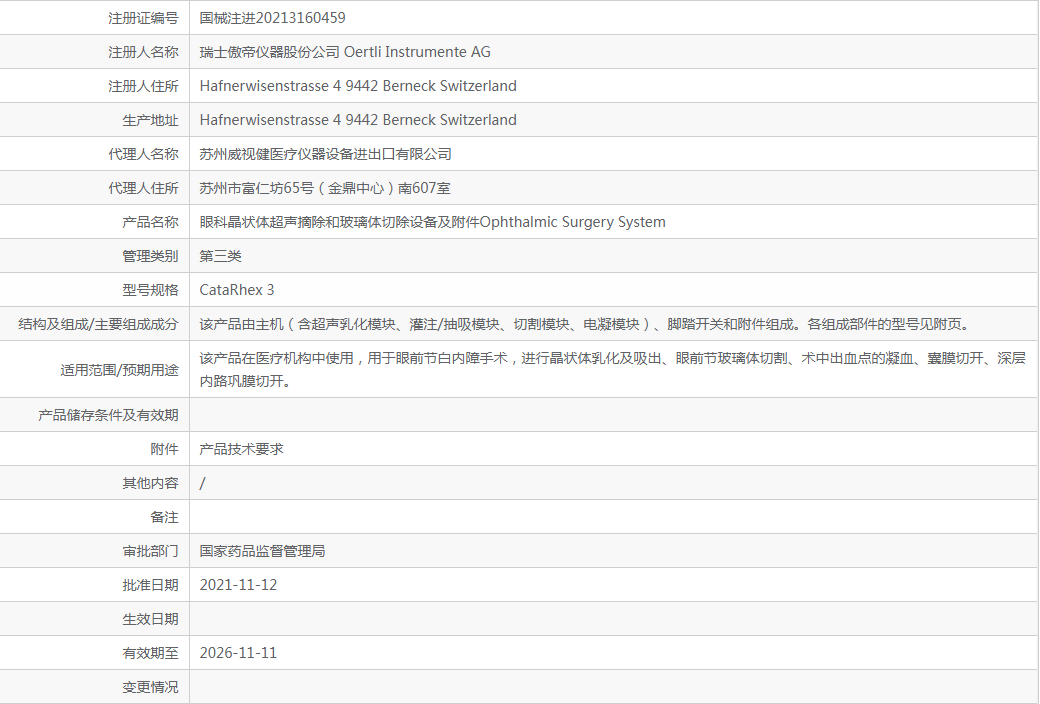The width and height of the screenshot is (1040, 704).
Task: Click the 其他内容 label
Action: (x=151, y=483)
